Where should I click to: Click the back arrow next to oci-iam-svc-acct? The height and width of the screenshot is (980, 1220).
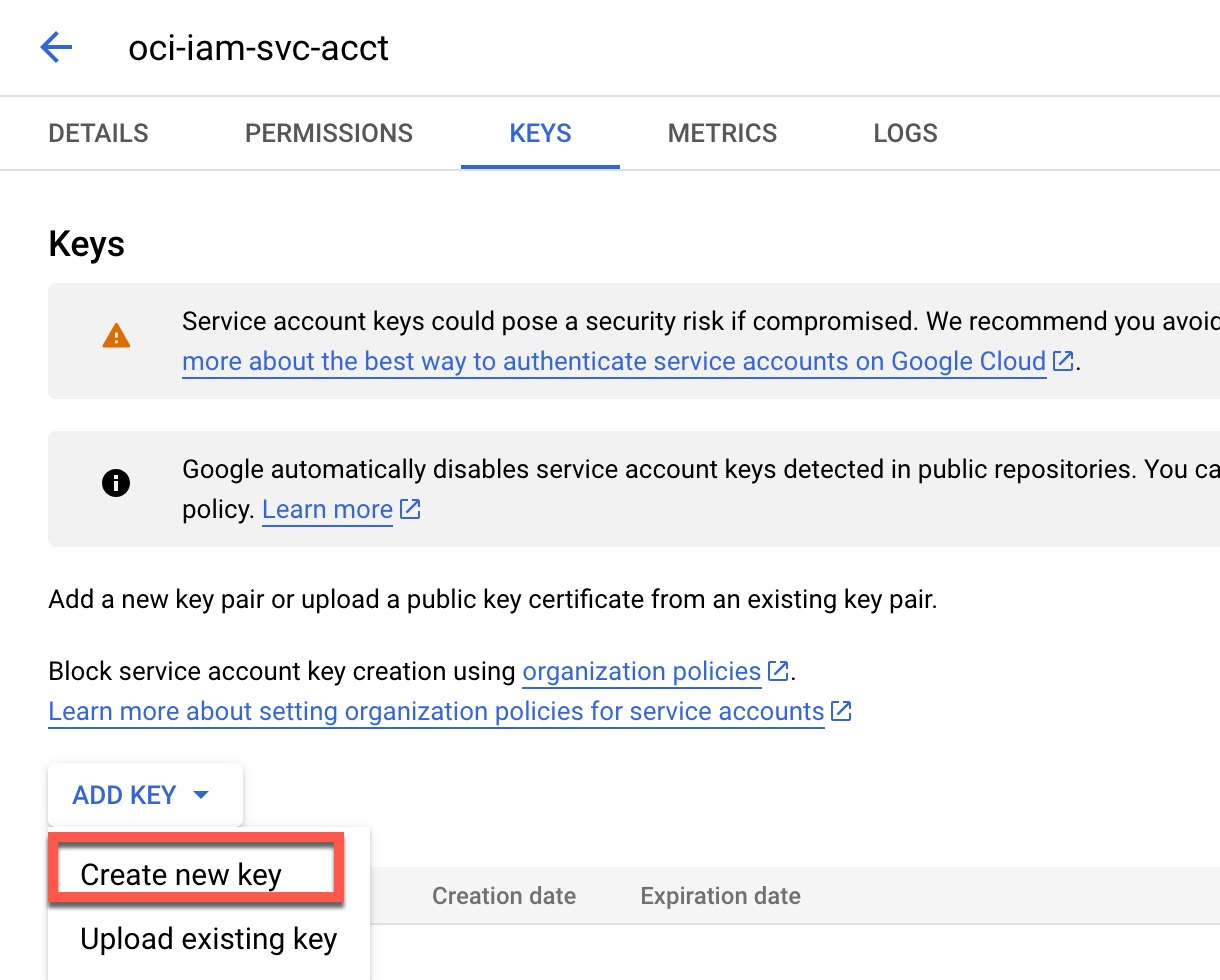click(56, 47)
